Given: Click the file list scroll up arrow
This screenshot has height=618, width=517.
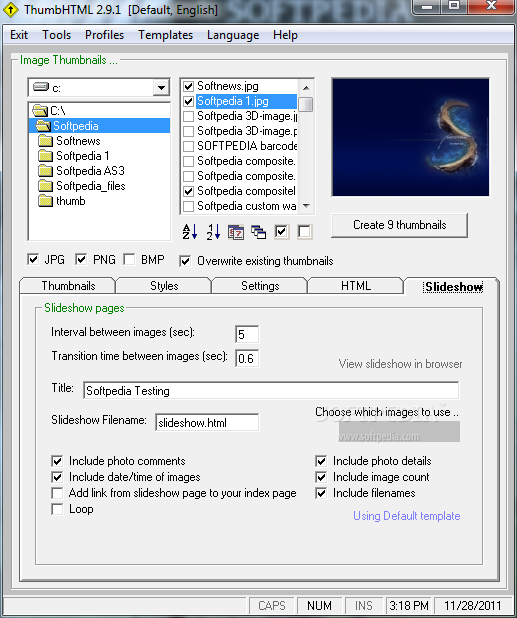Looking at the screenshot, I should (306, 87).
